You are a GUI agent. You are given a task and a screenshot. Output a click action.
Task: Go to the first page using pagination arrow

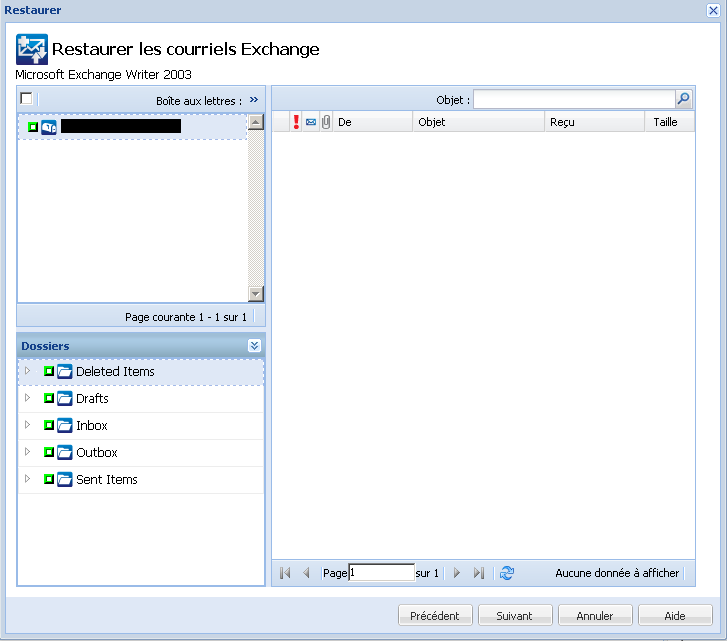point(285,573)
